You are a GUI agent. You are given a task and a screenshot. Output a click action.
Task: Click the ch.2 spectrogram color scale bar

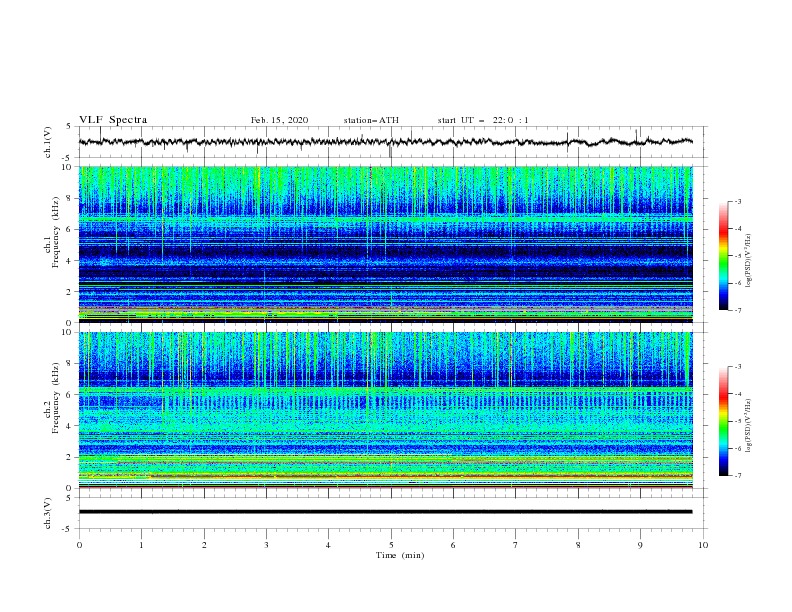723,421
